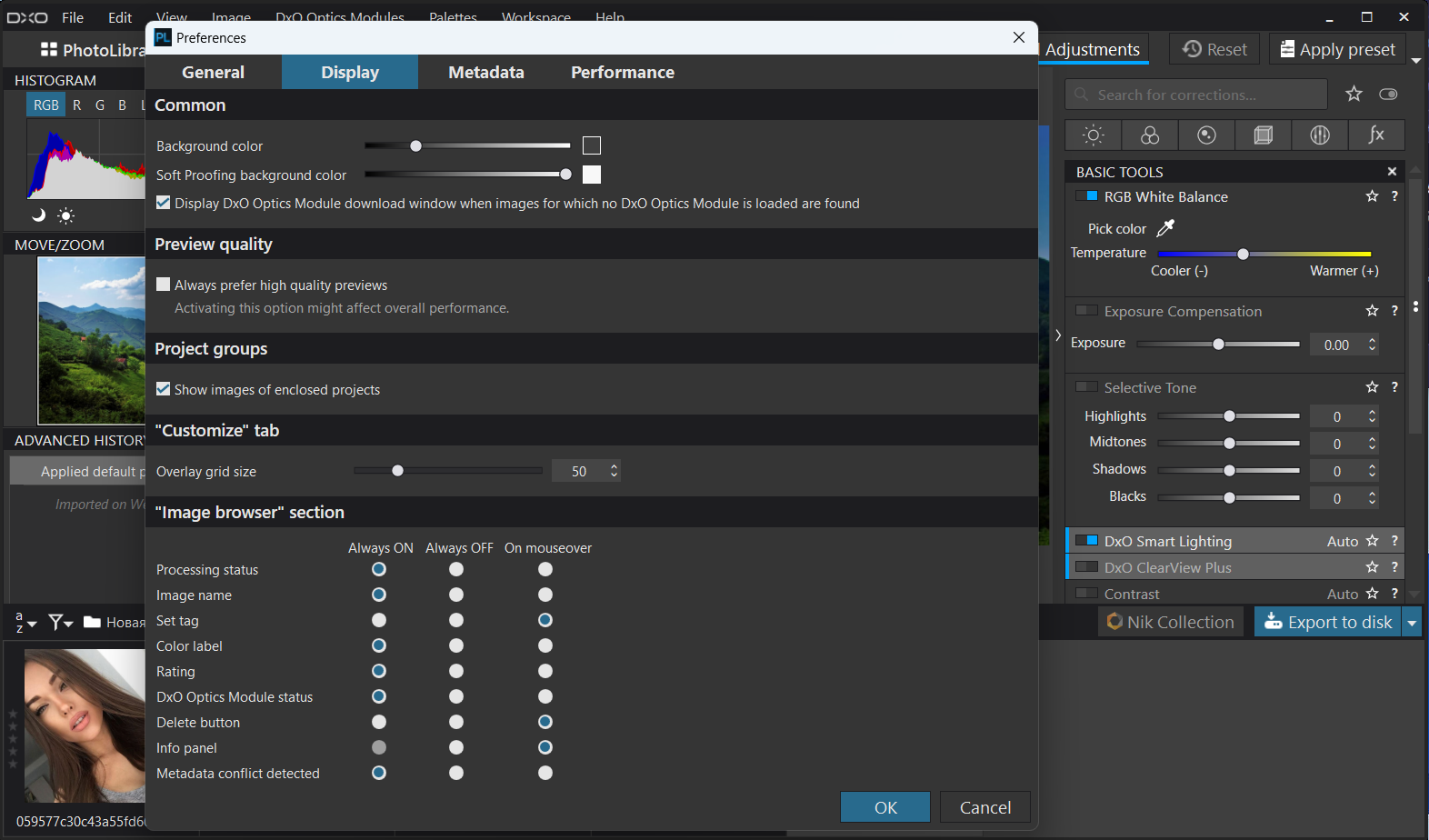Expand the Export to disk dropdown arrow
The image size is (1429, 840).
1411,622
